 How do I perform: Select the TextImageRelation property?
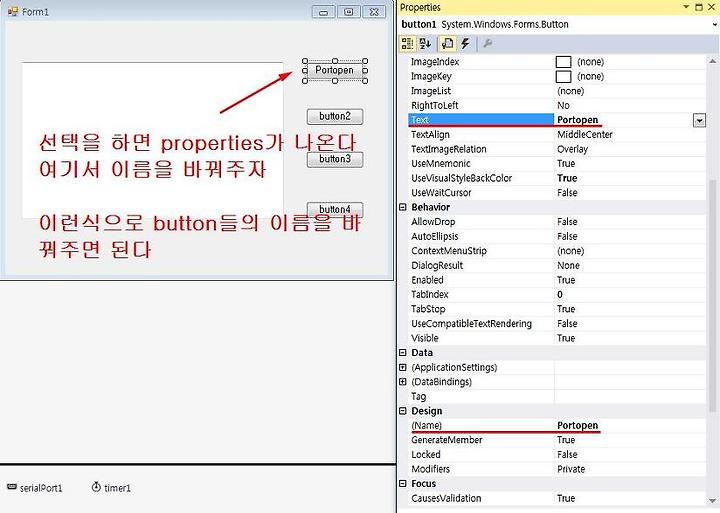pos(557,149)
